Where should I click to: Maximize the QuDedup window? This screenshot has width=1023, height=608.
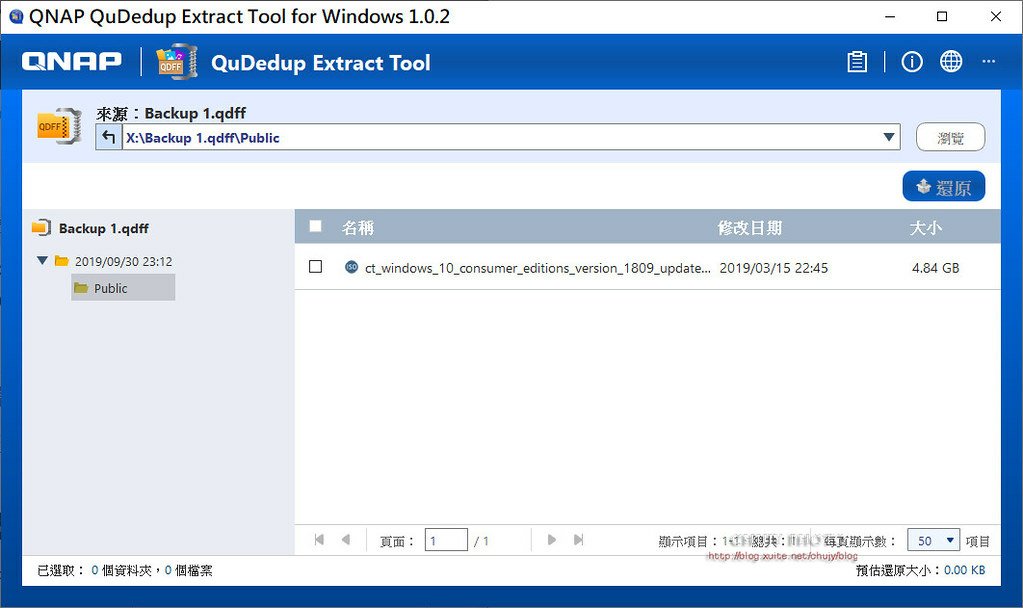[x=941, y=16]
